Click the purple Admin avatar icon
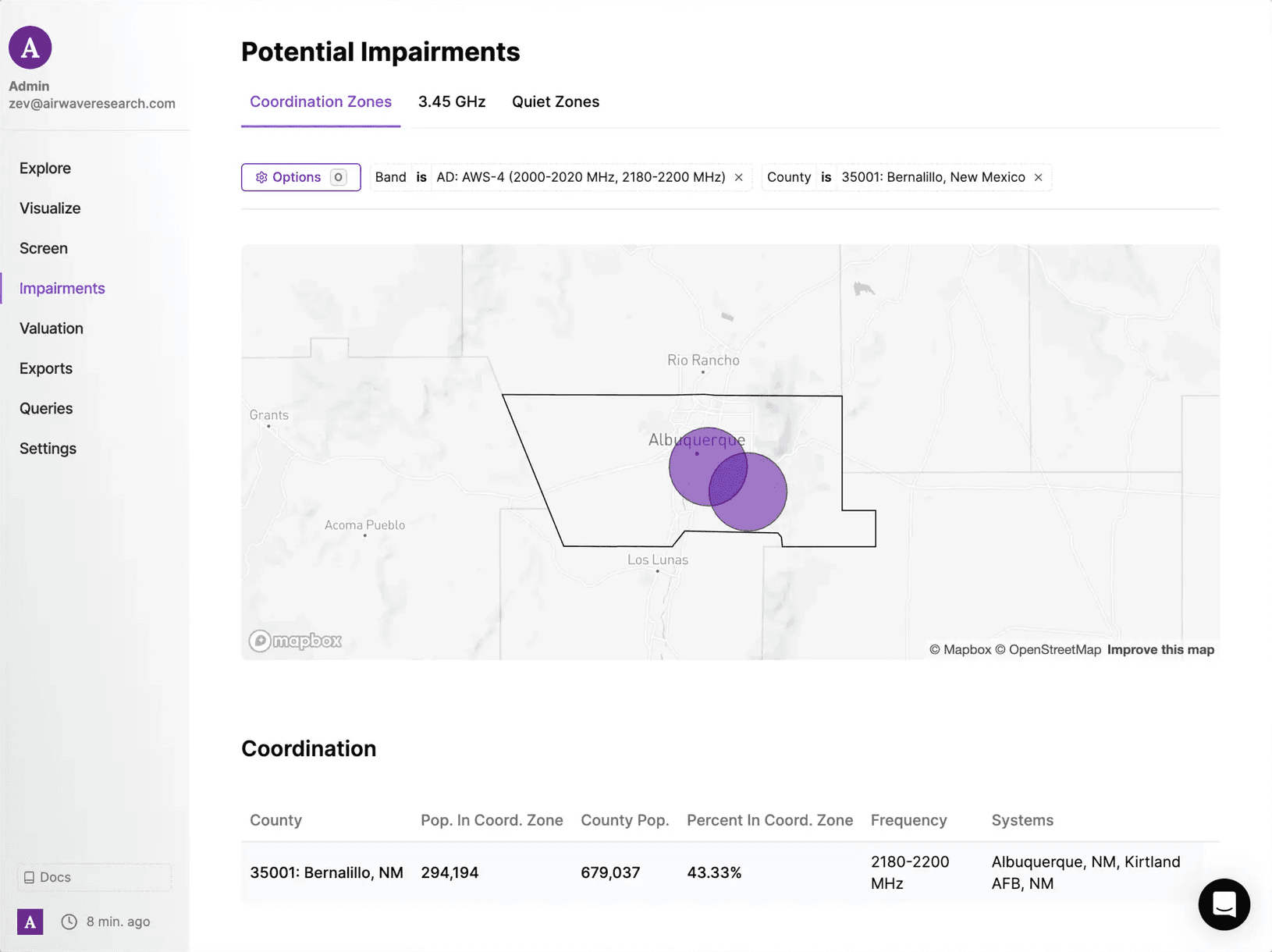This screenshot has height=952, width=1272. 30,48
